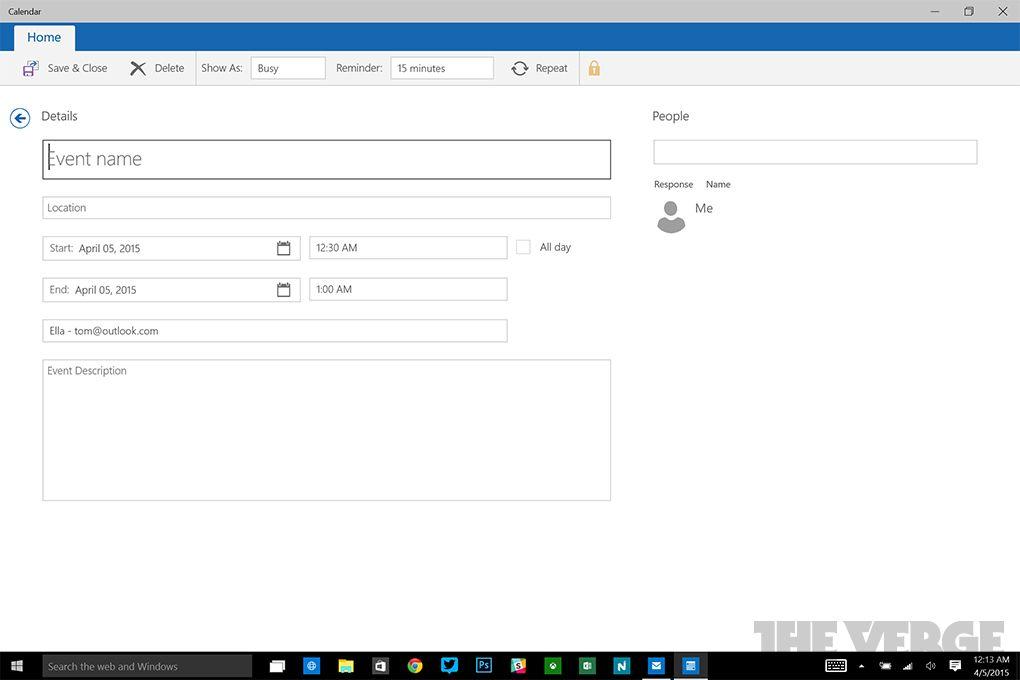Screen dimensions: 1020x680
Task: Change the 1:00 AM end time
Action: pyautogui.click(x=408, y=290)
